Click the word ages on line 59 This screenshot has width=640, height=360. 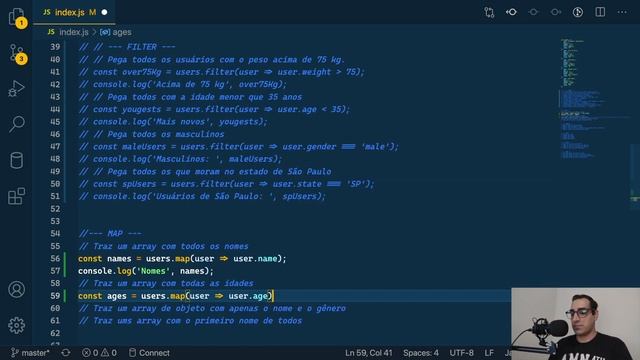tap(117, 296)
